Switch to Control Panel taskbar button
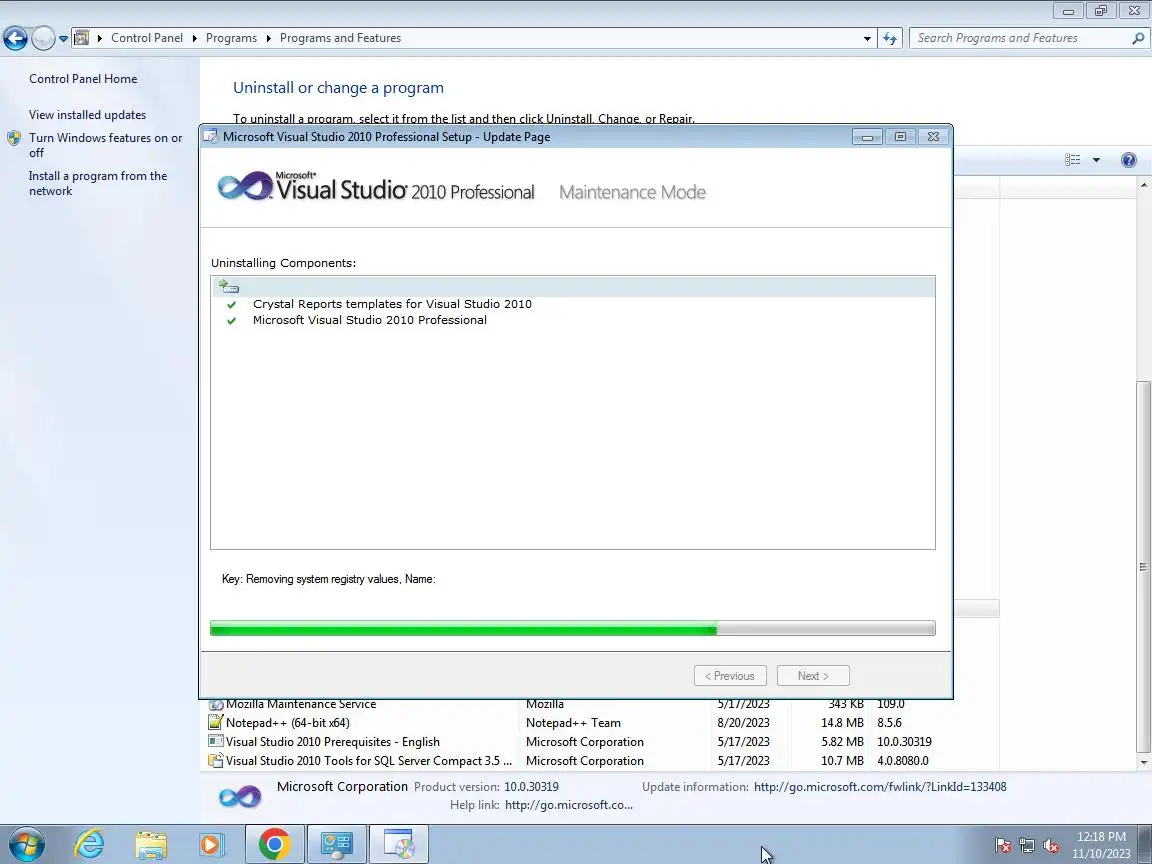The height and width of the screenshot is (864, 1152). pyautogui.click(x=336, y=845)
